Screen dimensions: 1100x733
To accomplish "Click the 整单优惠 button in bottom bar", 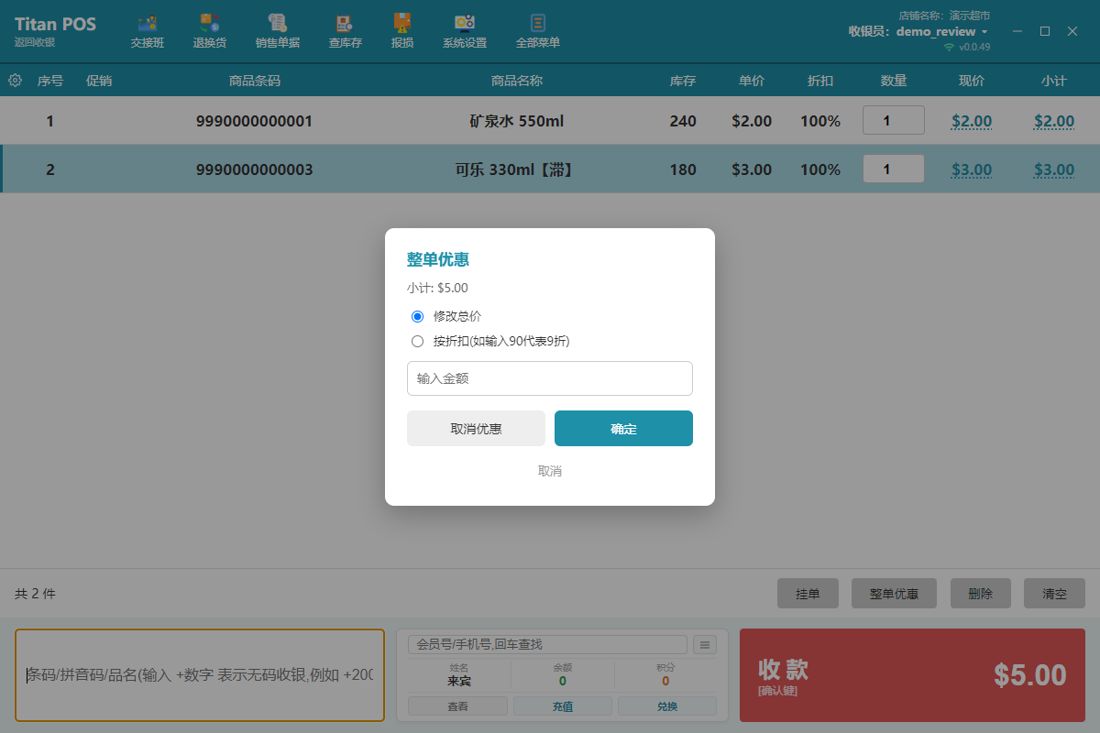I will pyautogui.click(x=894, y=593).
